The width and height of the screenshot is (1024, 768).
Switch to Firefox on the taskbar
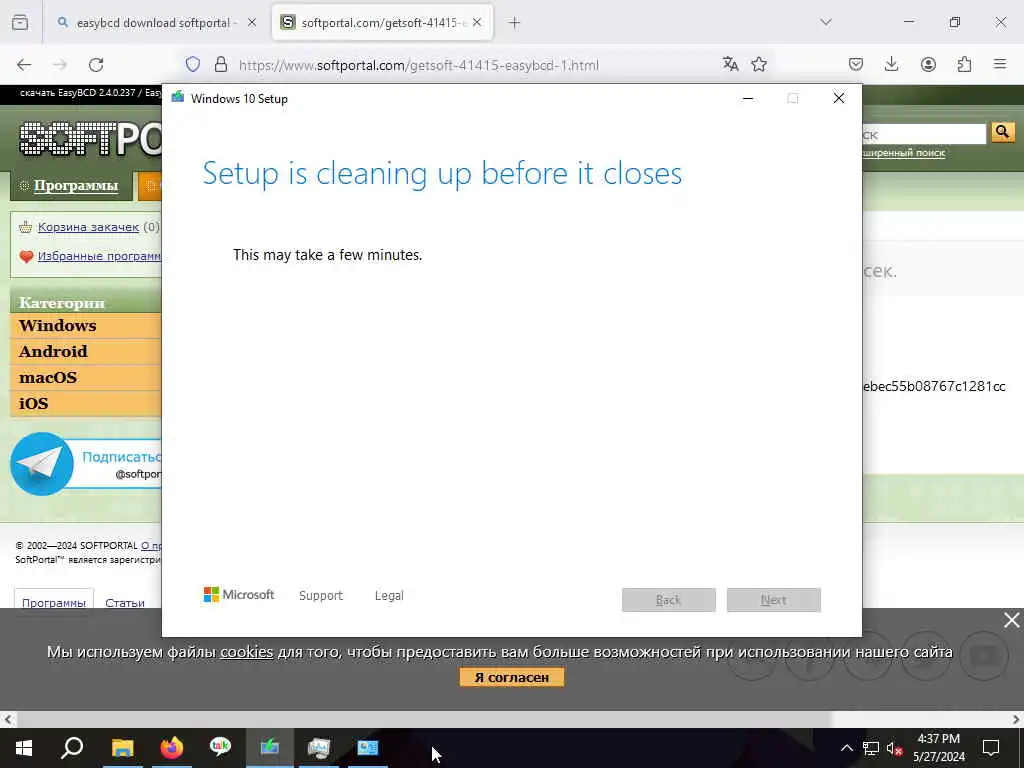point(172,748)
